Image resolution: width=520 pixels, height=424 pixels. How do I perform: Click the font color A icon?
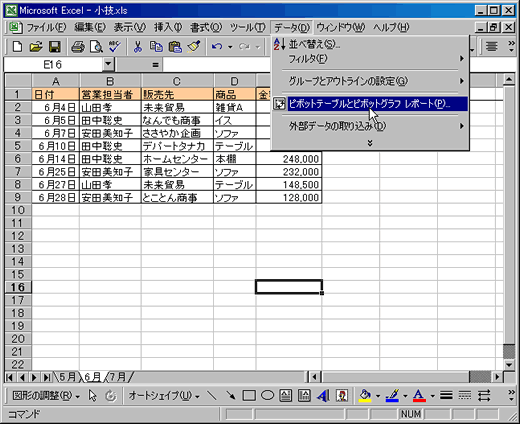coord(419,396)
